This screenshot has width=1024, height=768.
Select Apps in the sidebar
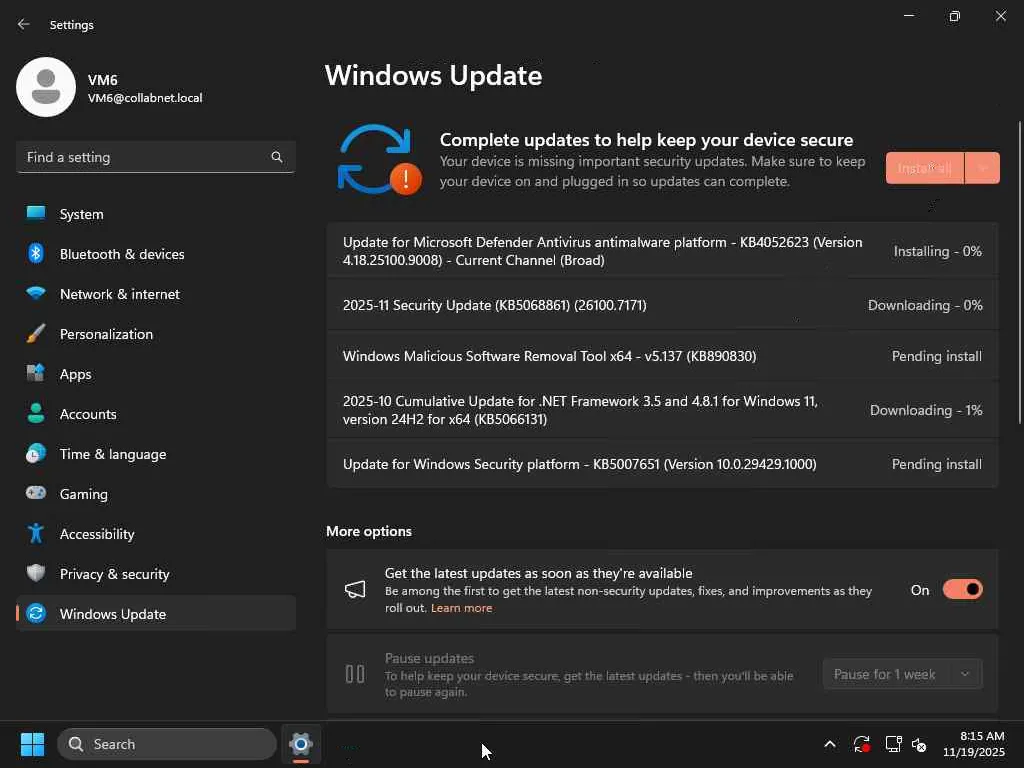(x=156, y=374)
